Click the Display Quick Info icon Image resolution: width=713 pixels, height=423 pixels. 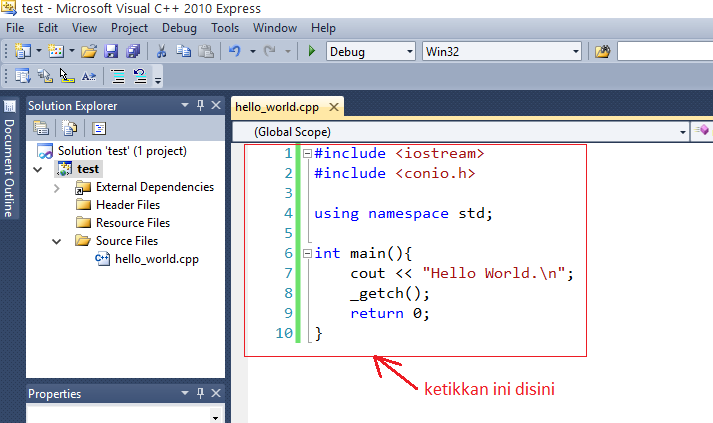click(x=67, y=76)
